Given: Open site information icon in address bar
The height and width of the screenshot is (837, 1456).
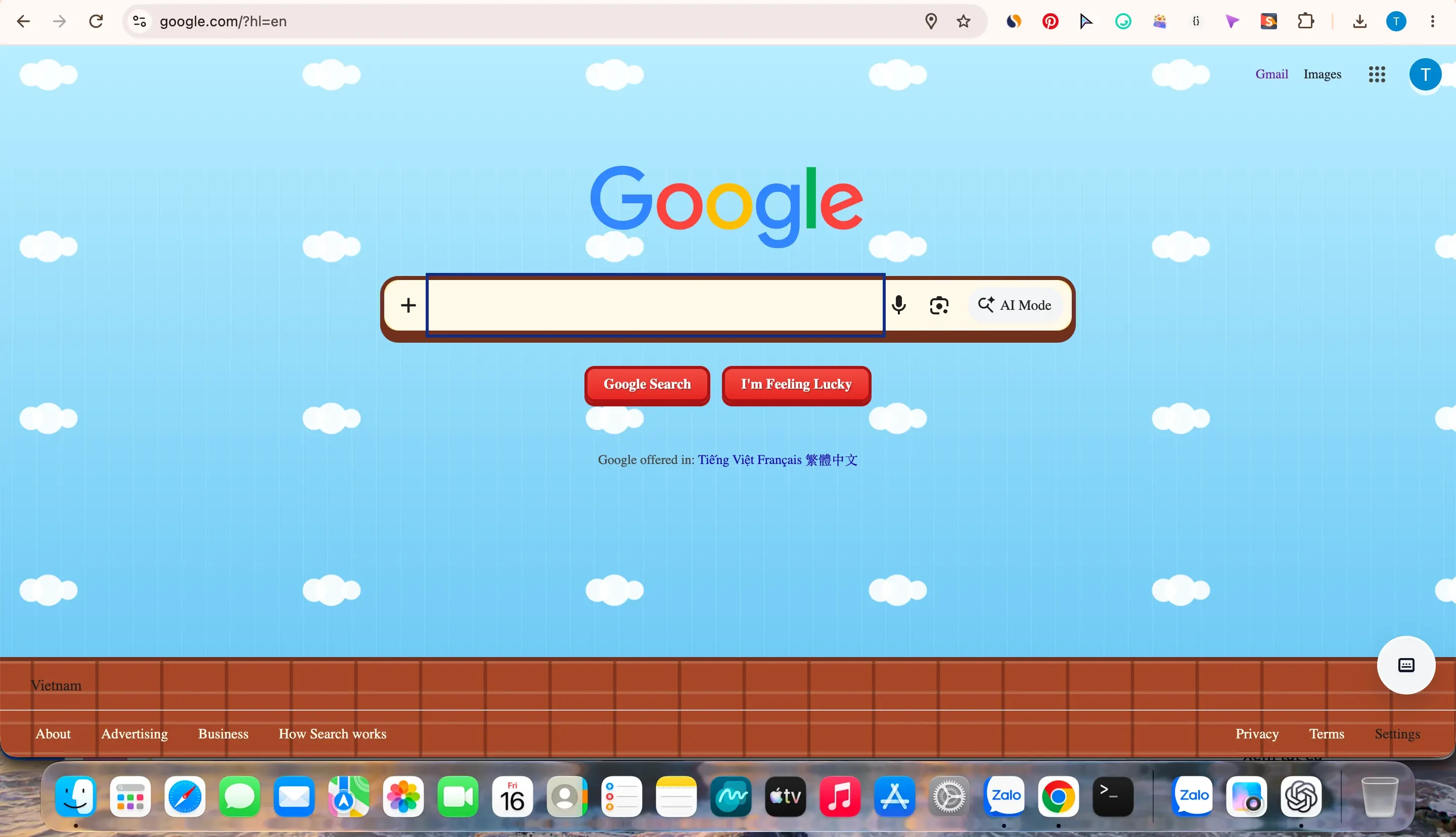Looking at the screenshot, I should pos(140,21).
